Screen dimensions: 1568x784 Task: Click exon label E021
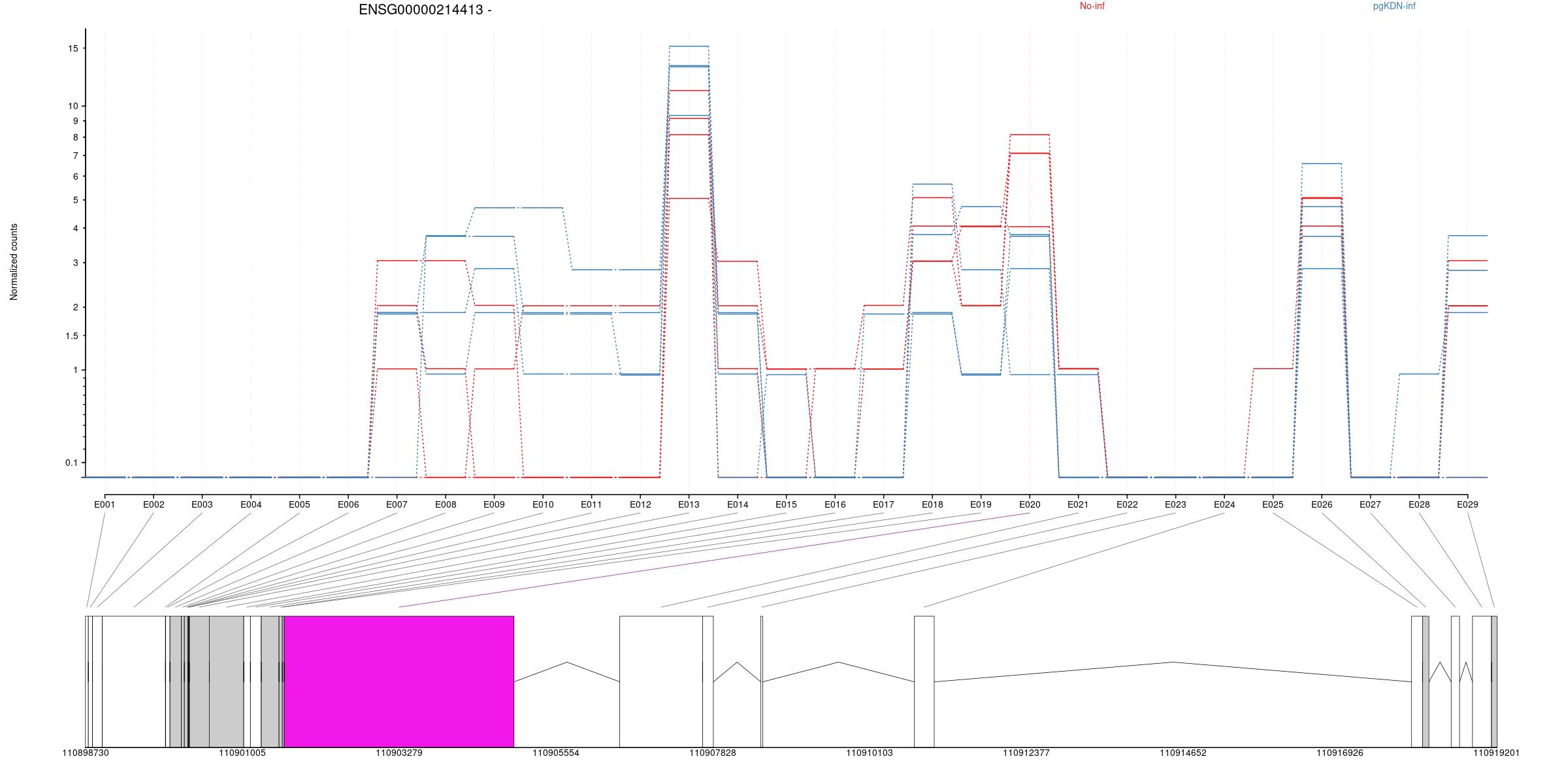[x=1078, y=504]
